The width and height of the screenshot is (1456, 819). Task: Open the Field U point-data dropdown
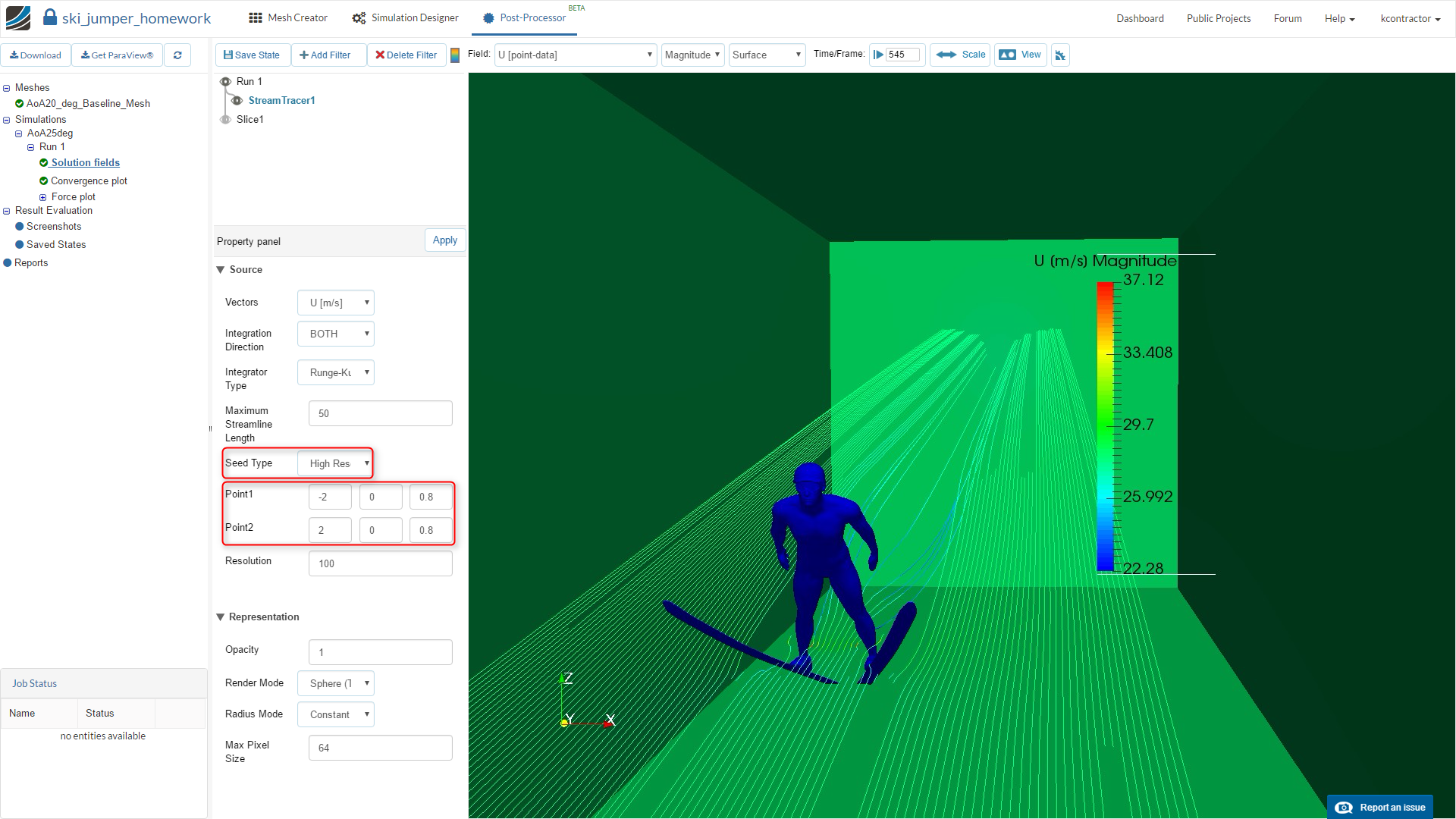tap(575, 55)
